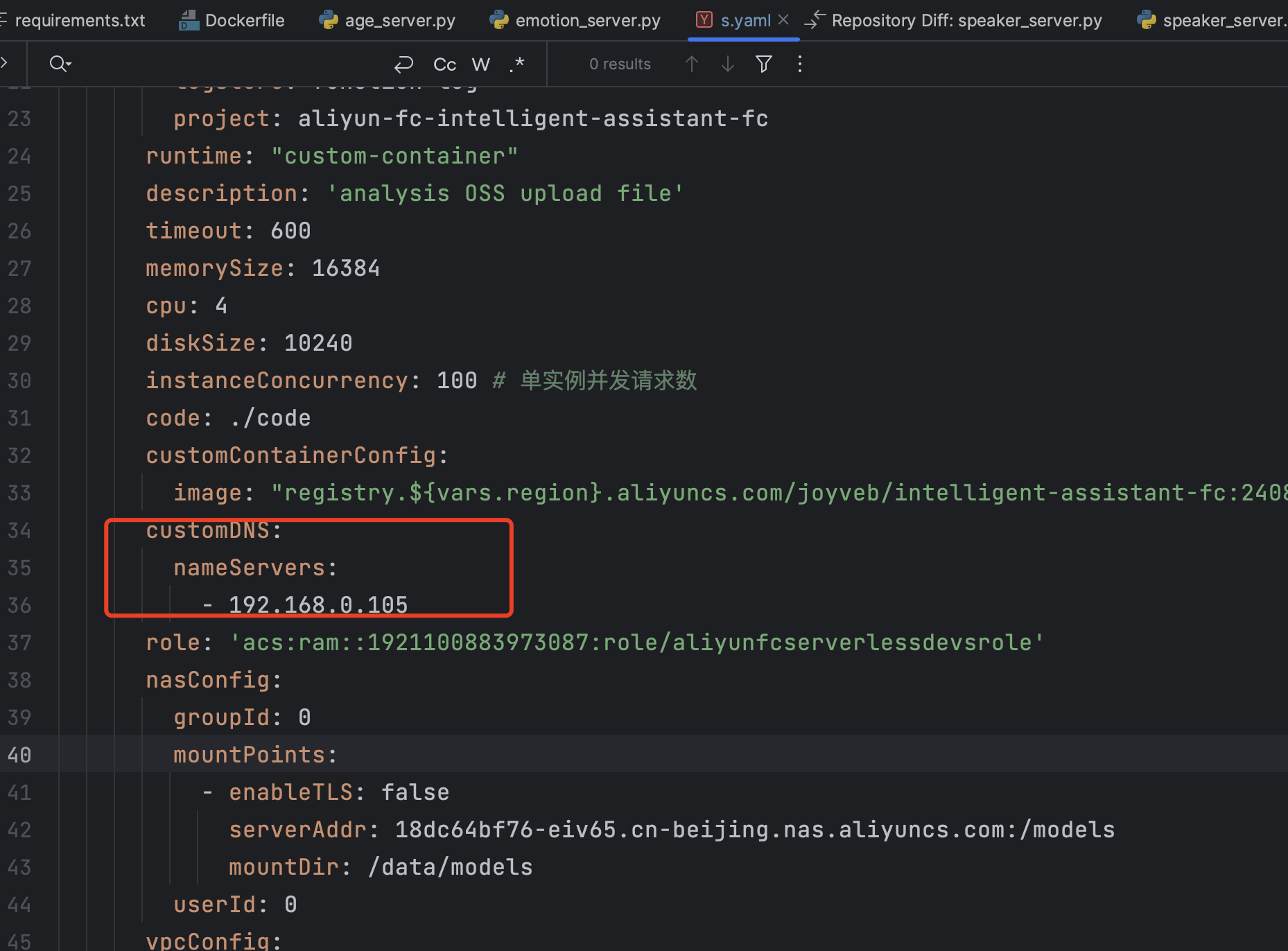Image resolution: width=1288 pixels, height=951 pixels.
Task: Toggle whole Words (W) option
Action: (x=480, y=64)
